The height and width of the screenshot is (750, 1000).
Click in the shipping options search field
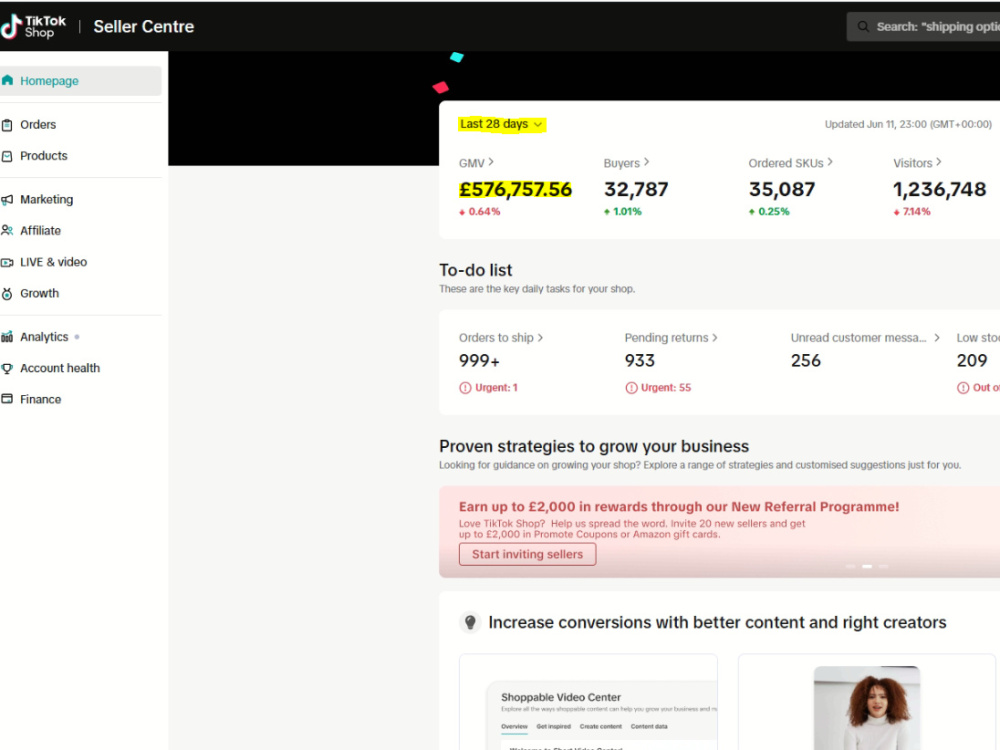[923, 26]
